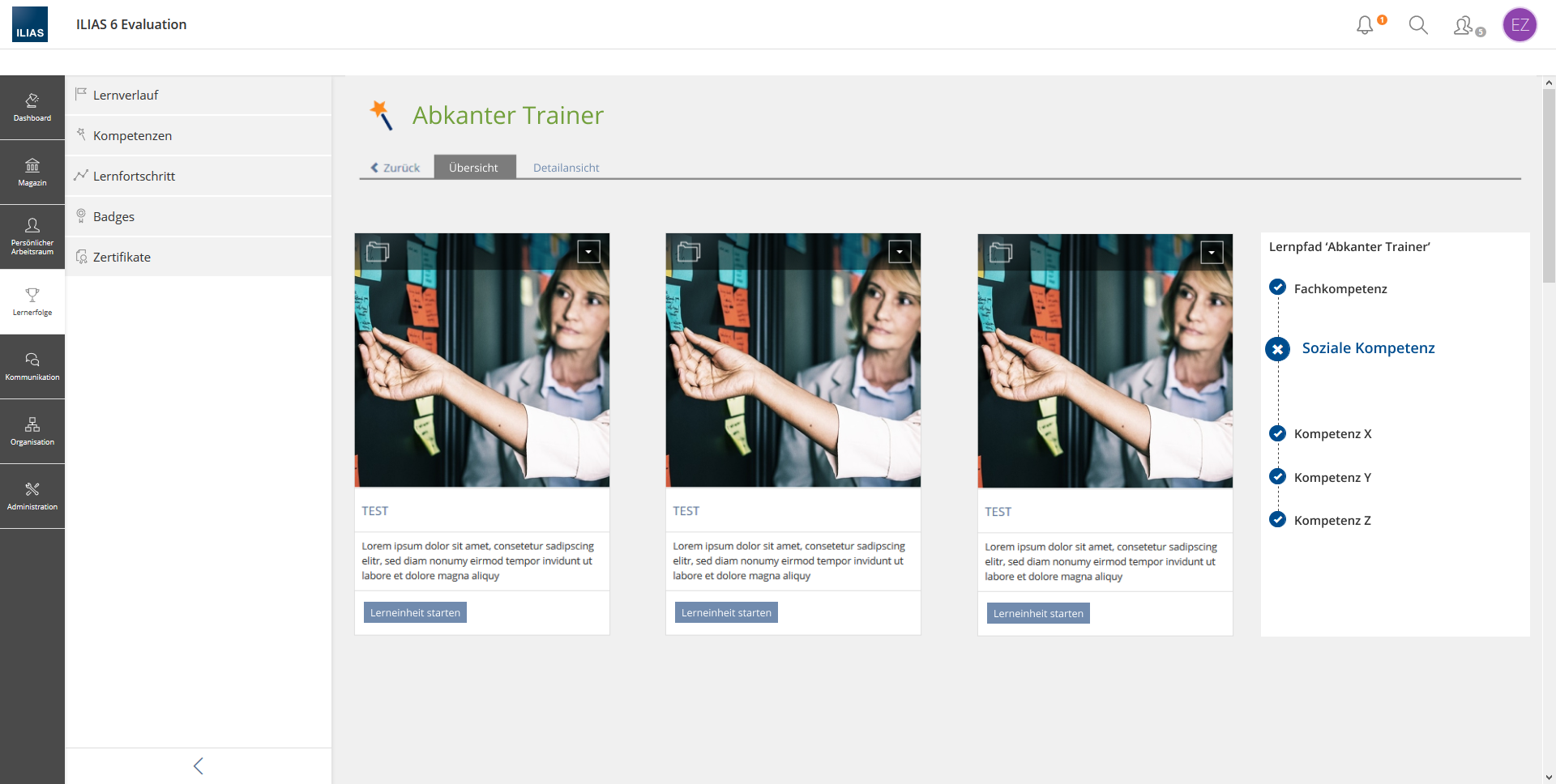Viewport: 1556px width, 784px height.
Task: Open the notifications bell icon
Action: 1366,25
